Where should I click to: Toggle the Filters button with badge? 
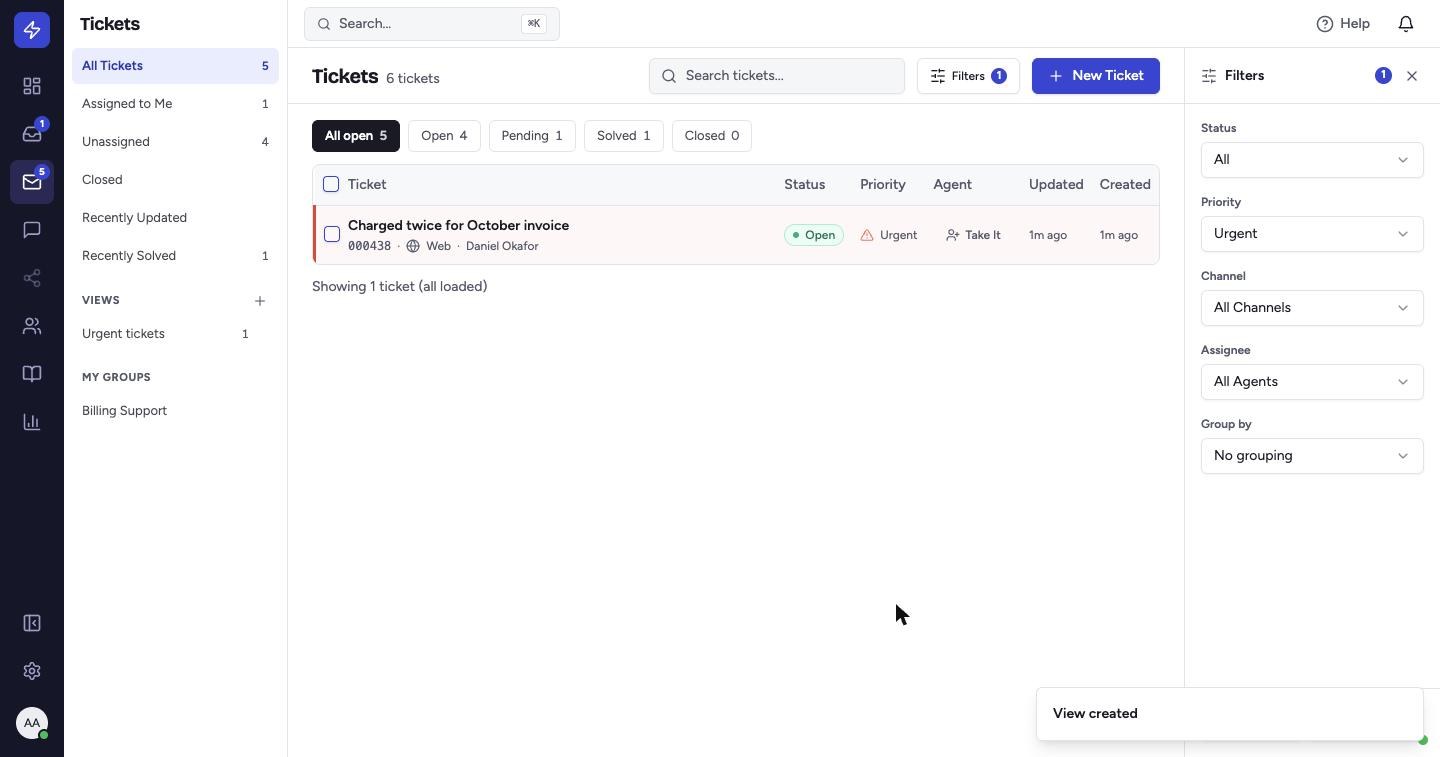(x=968, y=76)
